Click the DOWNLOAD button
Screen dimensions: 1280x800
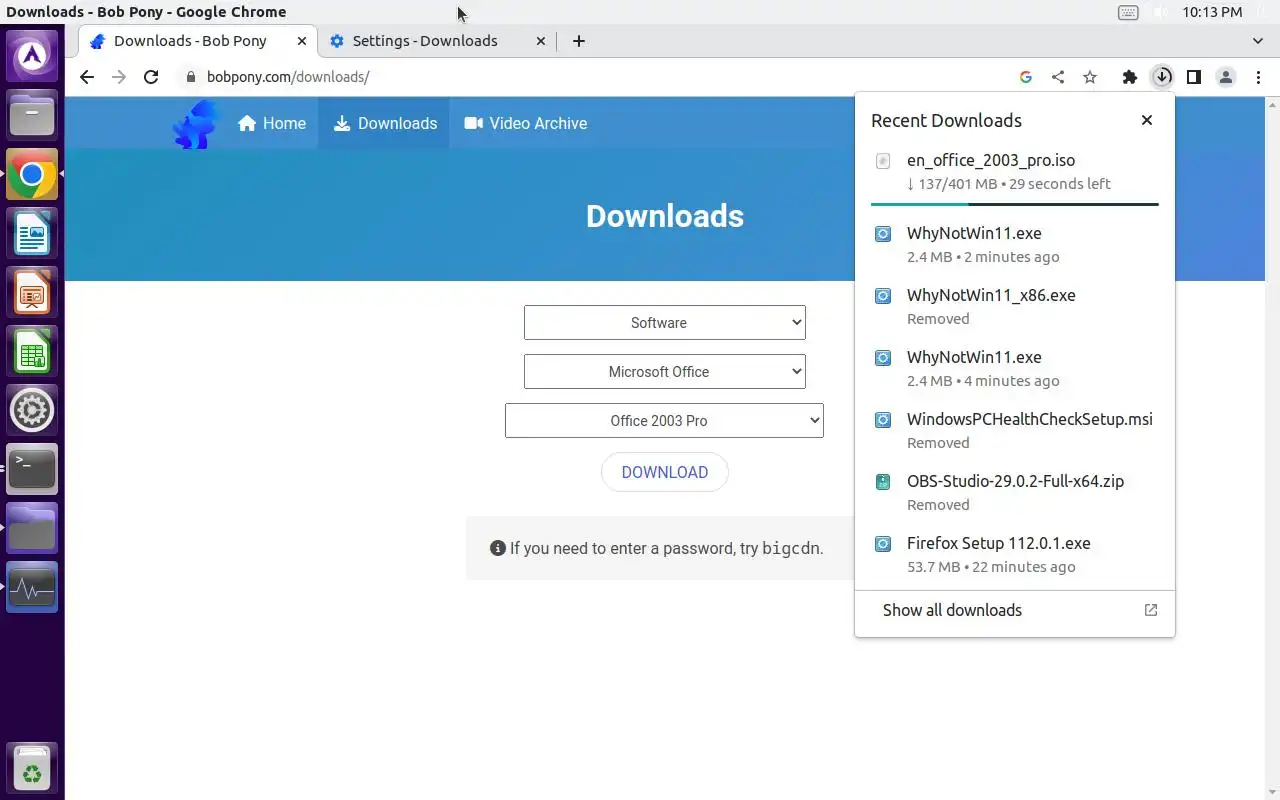pos(665,472)
